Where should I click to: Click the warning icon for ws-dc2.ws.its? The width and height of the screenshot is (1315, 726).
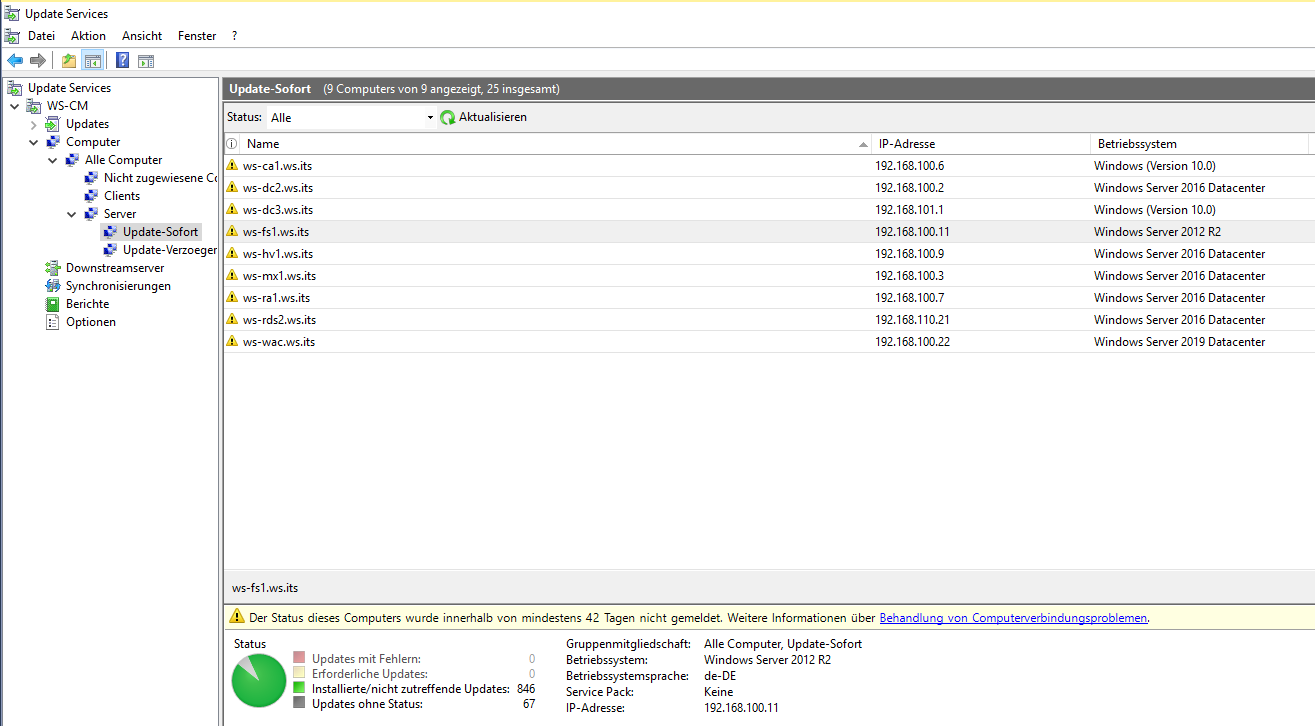pyautogui.click(x=233, y=188)
